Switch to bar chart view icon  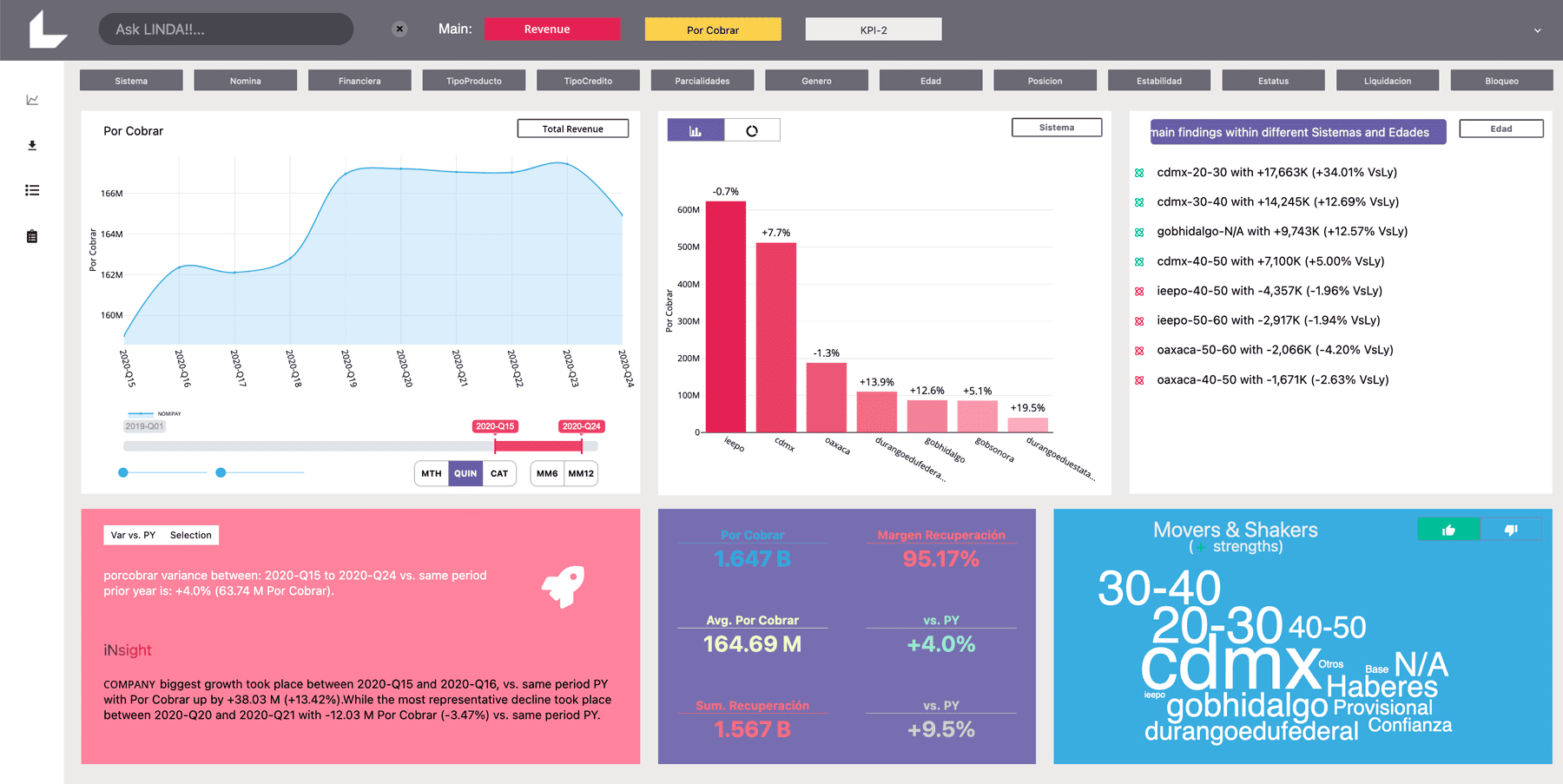(x=696, y=130)
